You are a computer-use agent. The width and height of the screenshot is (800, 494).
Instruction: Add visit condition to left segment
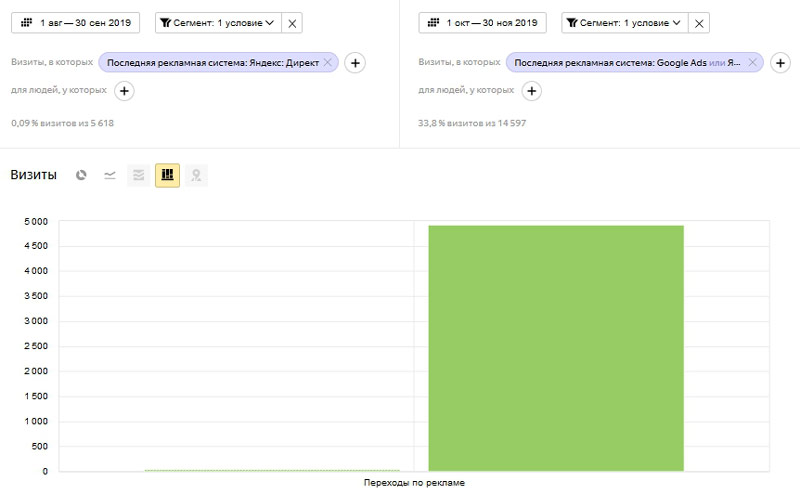click(x=355, y=63)
